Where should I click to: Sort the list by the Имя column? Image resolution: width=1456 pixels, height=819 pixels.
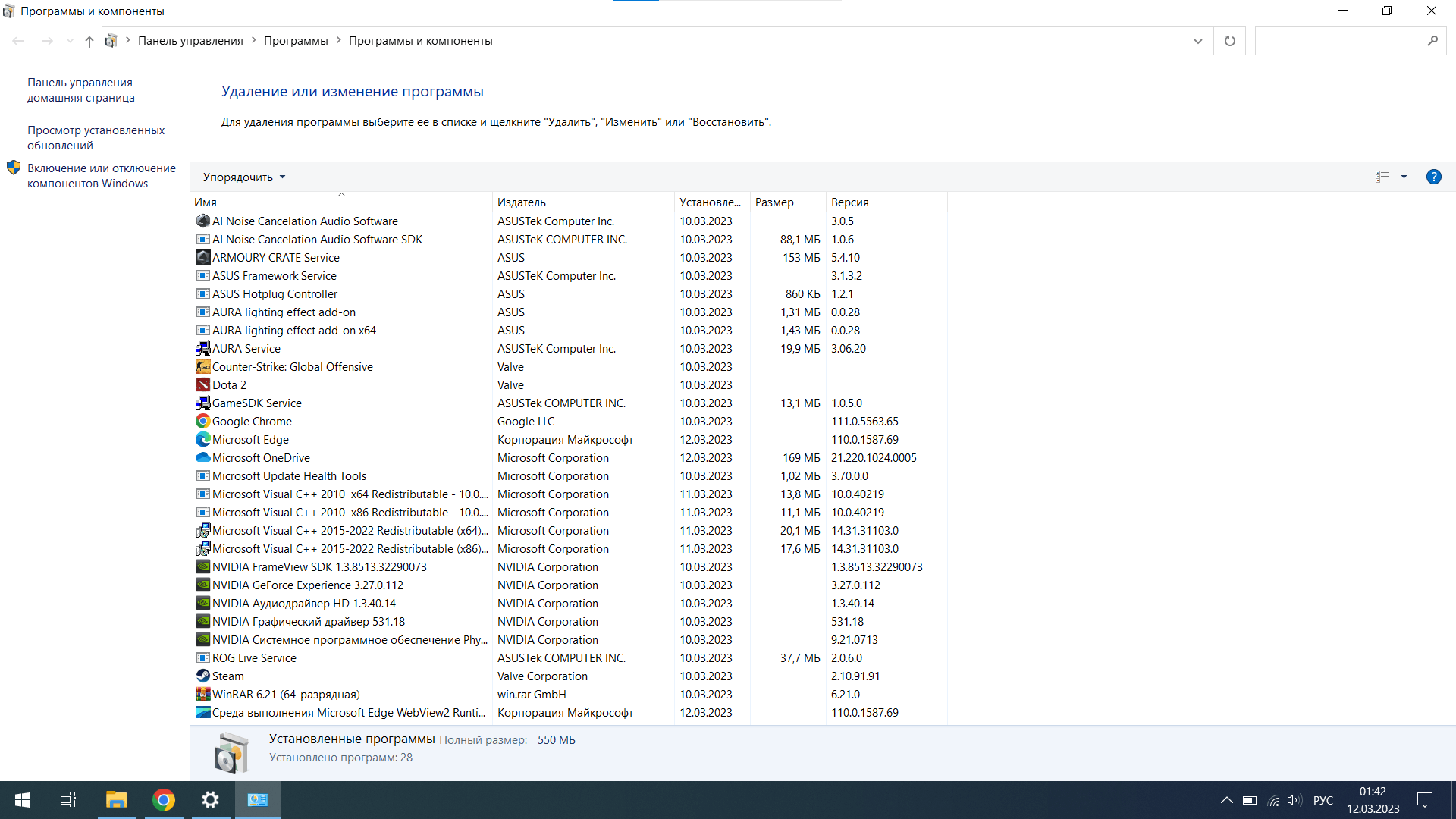tap(341, 202)
